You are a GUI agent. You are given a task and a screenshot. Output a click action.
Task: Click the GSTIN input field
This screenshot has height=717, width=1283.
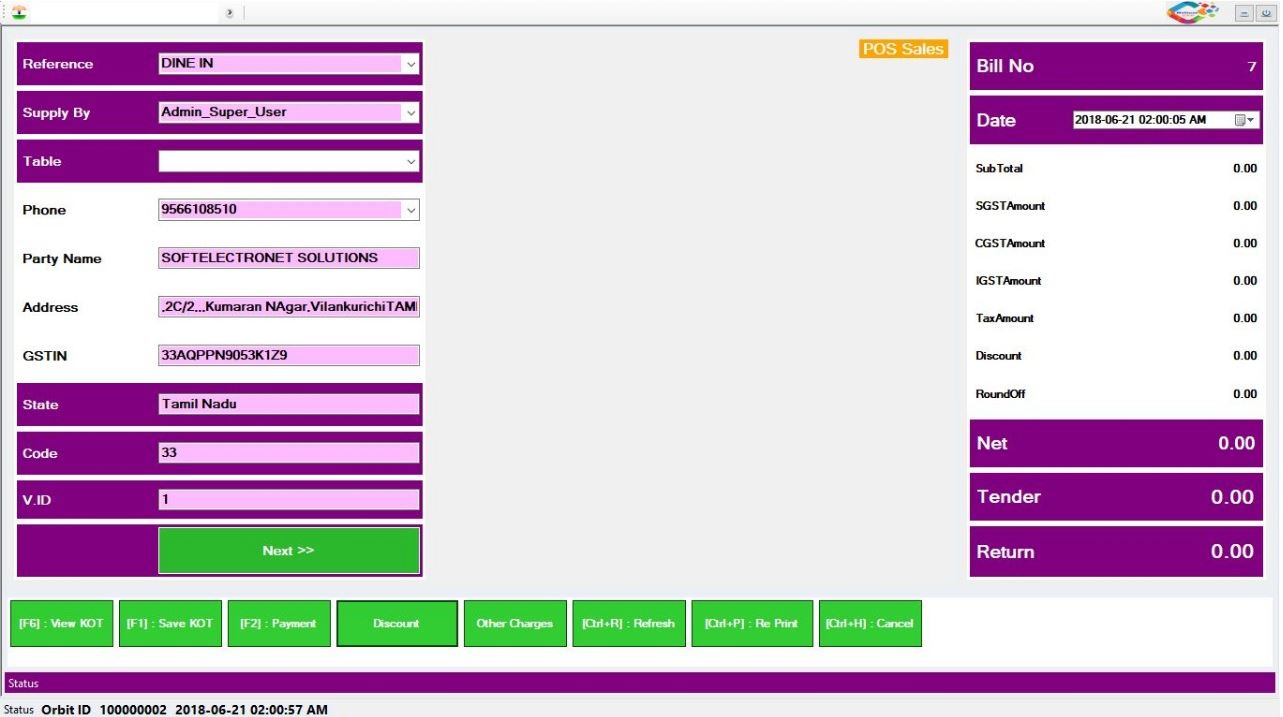tap(288, 355)
